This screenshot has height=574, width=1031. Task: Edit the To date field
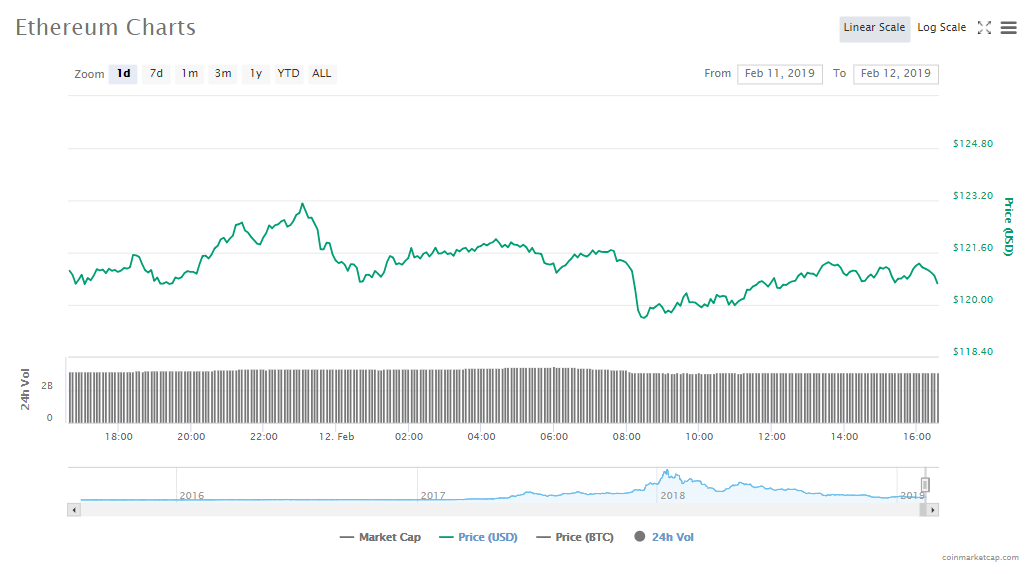tap(895, 74)
